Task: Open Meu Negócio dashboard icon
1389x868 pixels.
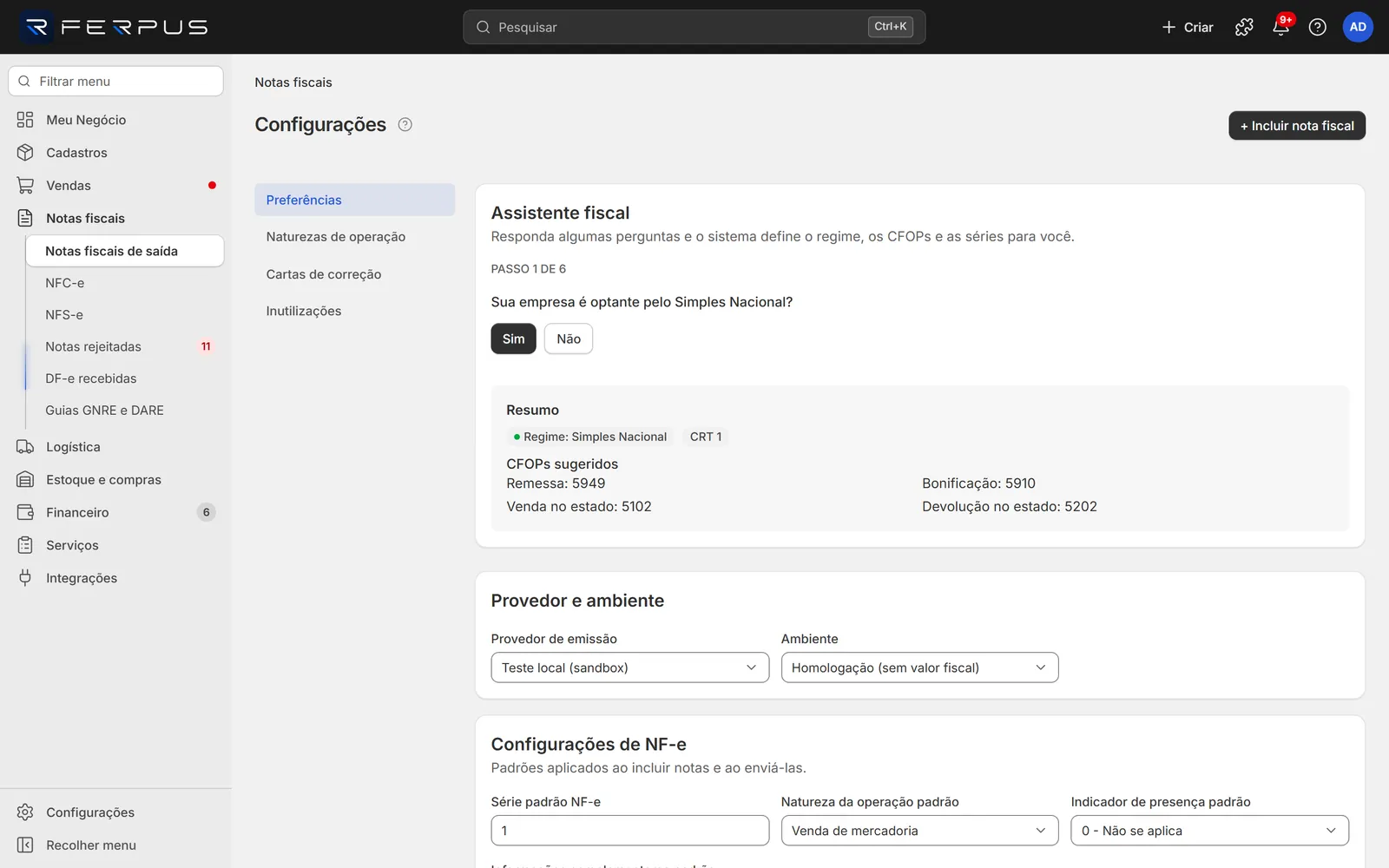Action: click(x=25, y=120)
